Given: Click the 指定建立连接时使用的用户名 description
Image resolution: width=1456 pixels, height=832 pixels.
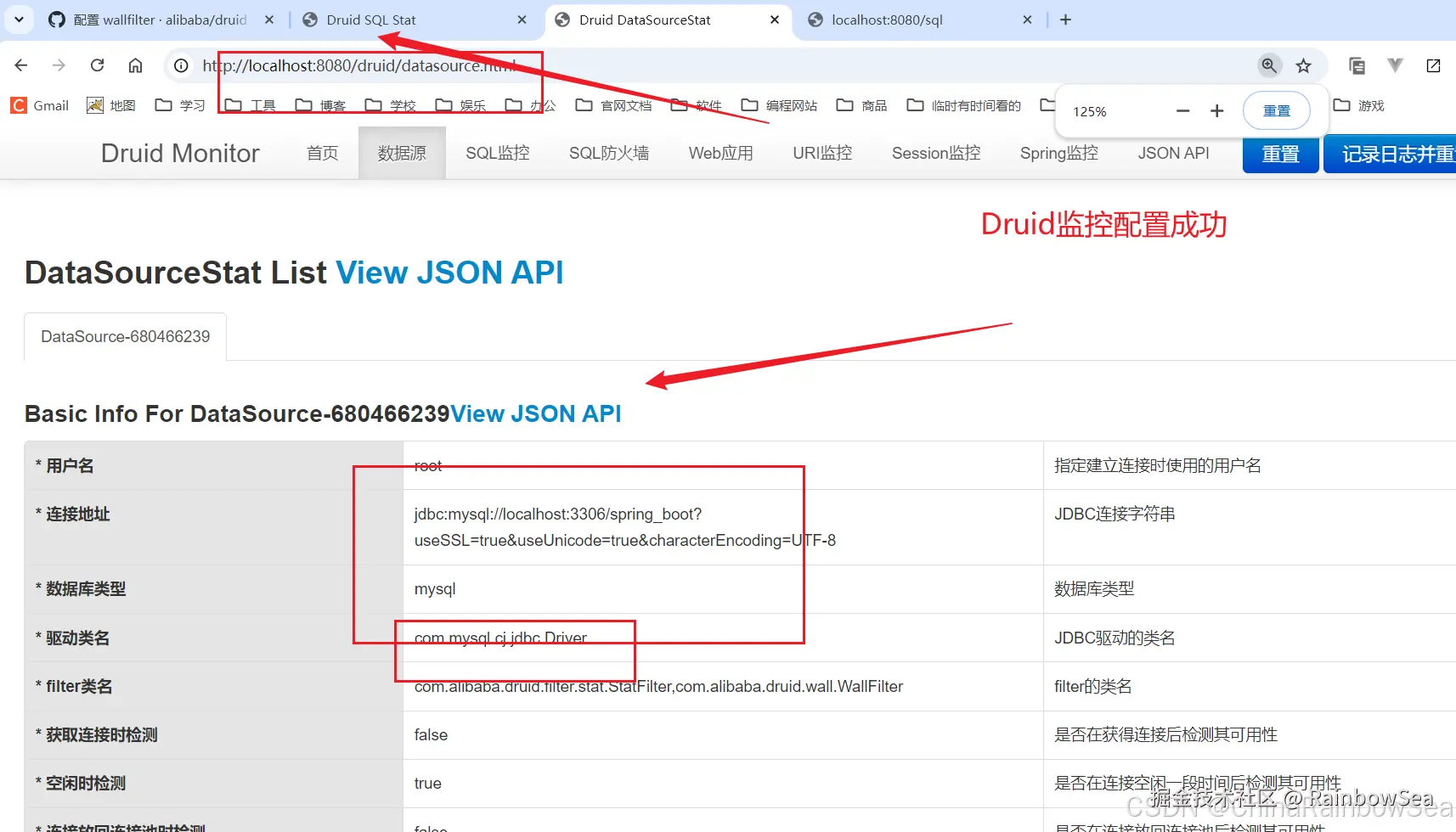Looking at the screenshot, I should (1158, 465).
